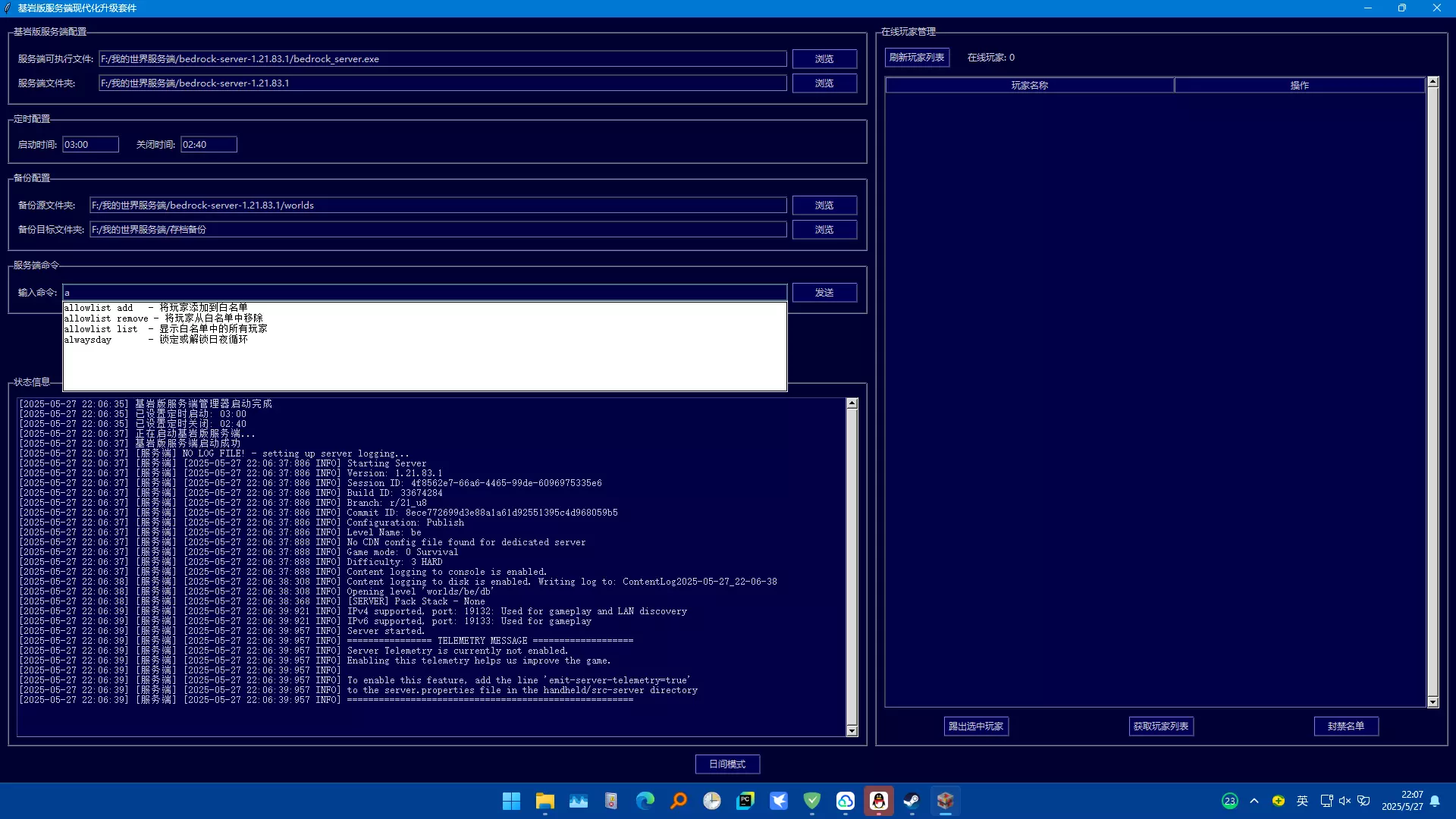Browse for 备份源文件夹 backup source folder
Viewport: 1456px width, 819px height.
824,206
